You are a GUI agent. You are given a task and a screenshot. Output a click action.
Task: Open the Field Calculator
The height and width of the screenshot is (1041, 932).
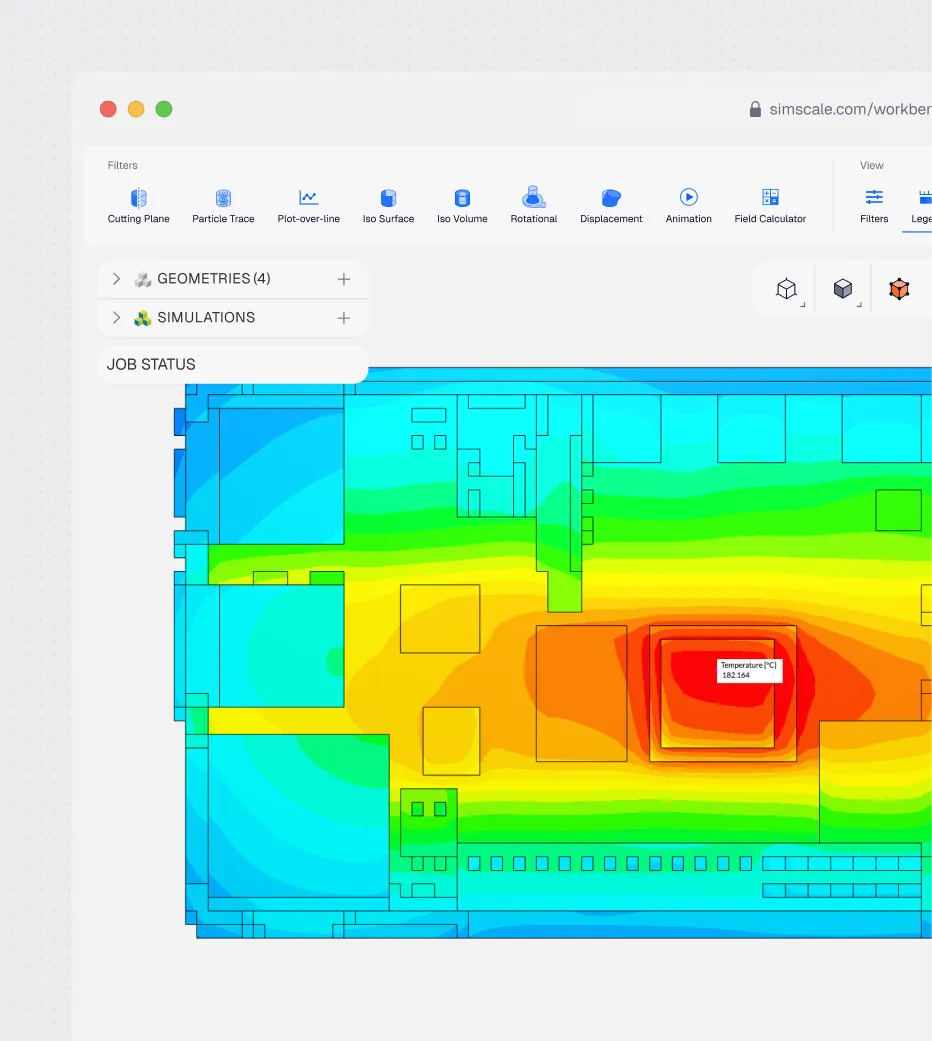click(x=770, y=206)
